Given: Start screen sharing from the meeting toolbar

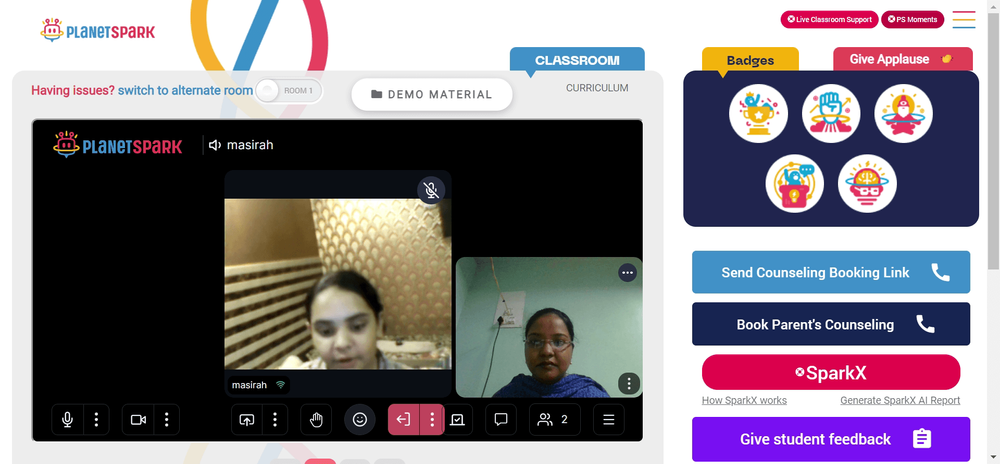Looking at the screenshot, I should (246, 419).
